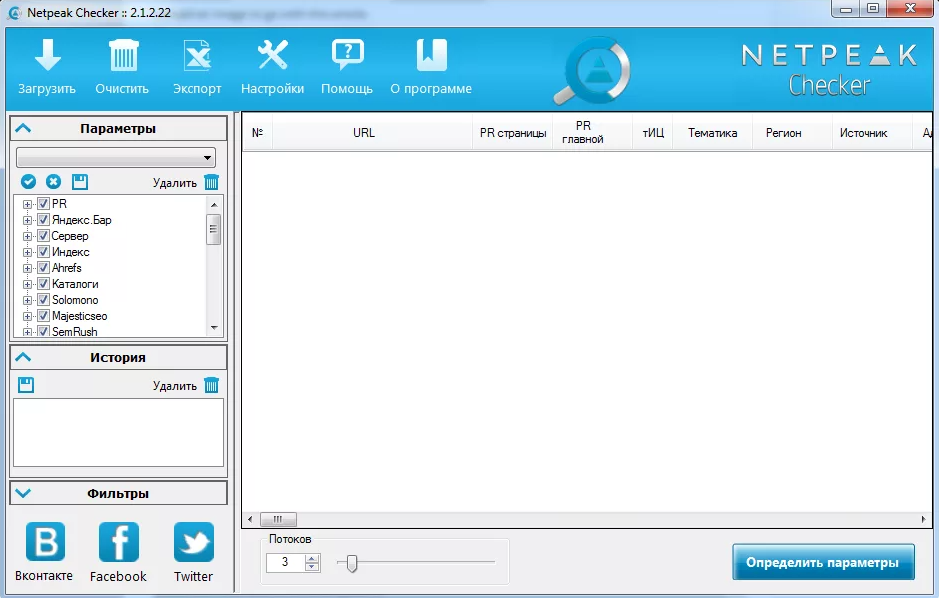939x598 pixels.
Task: Increase thread count with up stepper arrow
Action: click(311, 558)
